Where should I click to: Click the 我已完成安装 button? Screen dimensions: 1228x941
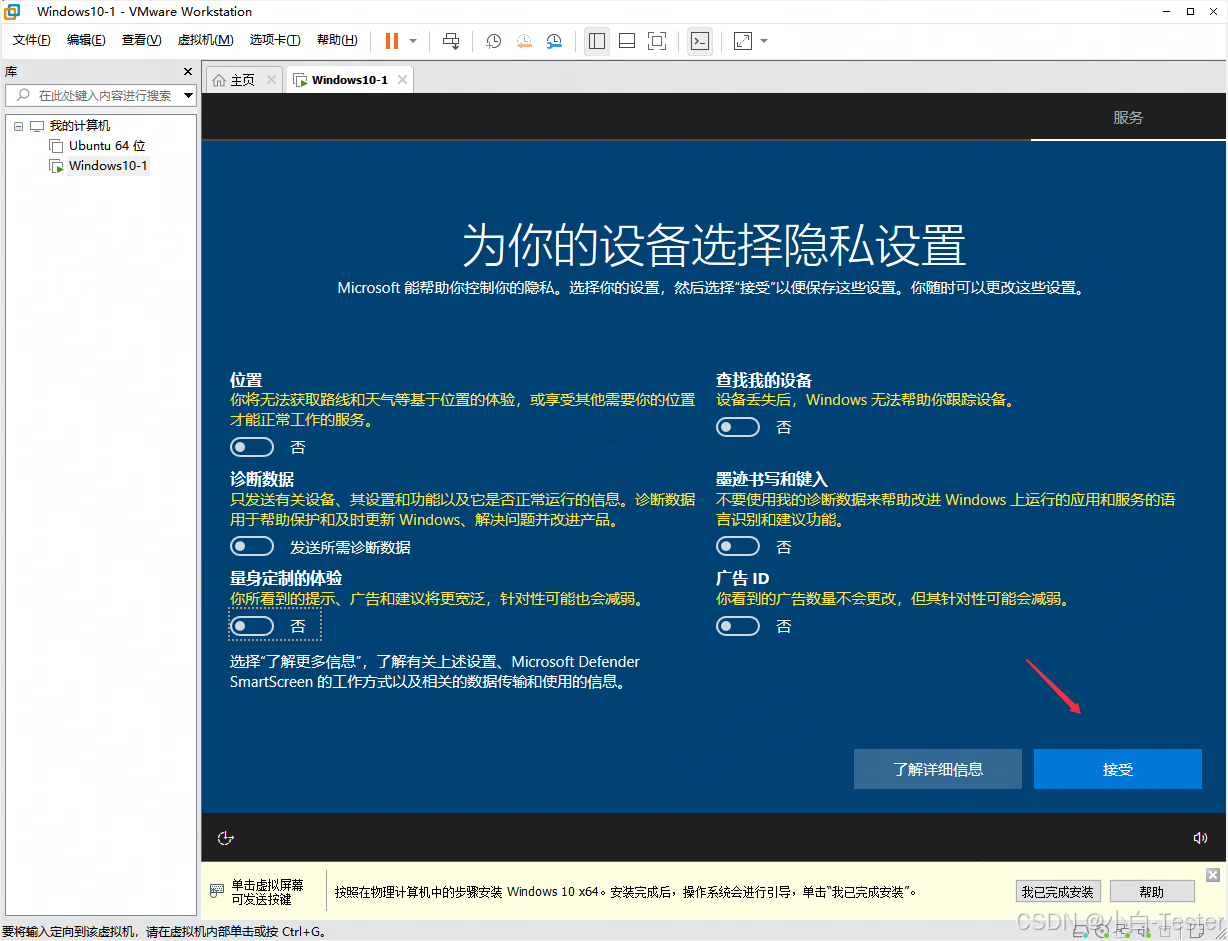[x=1058, y=891]
